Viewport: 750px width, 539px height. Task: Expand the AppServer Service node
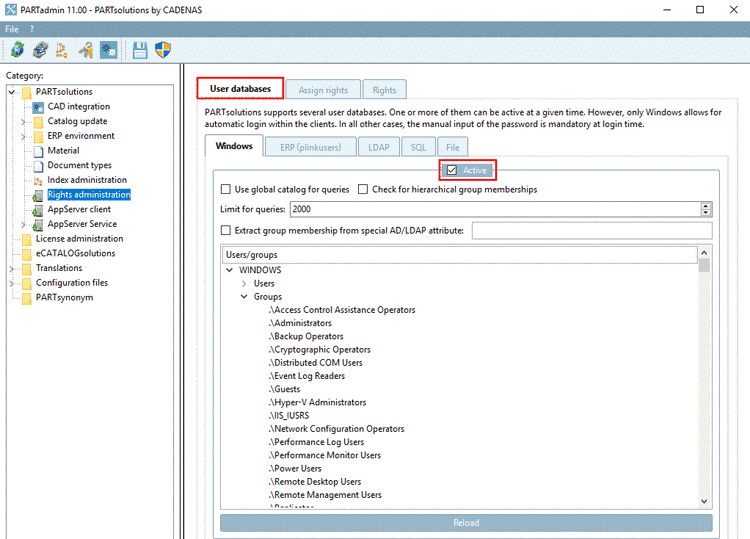pyautogui.click(x=22, y=225)
